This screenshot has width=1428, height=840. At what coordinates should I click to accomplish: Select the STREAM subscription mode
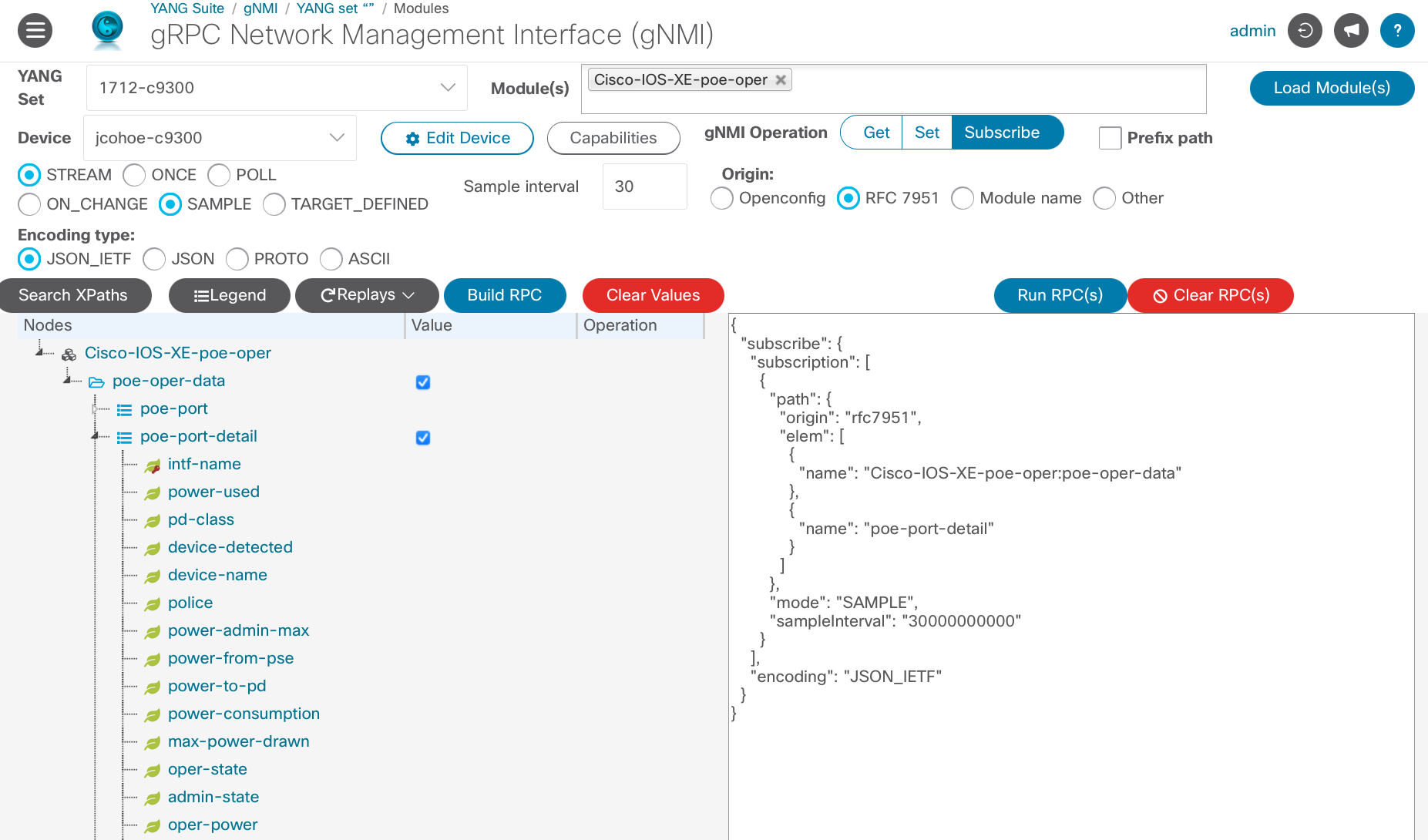coord(29,175)
